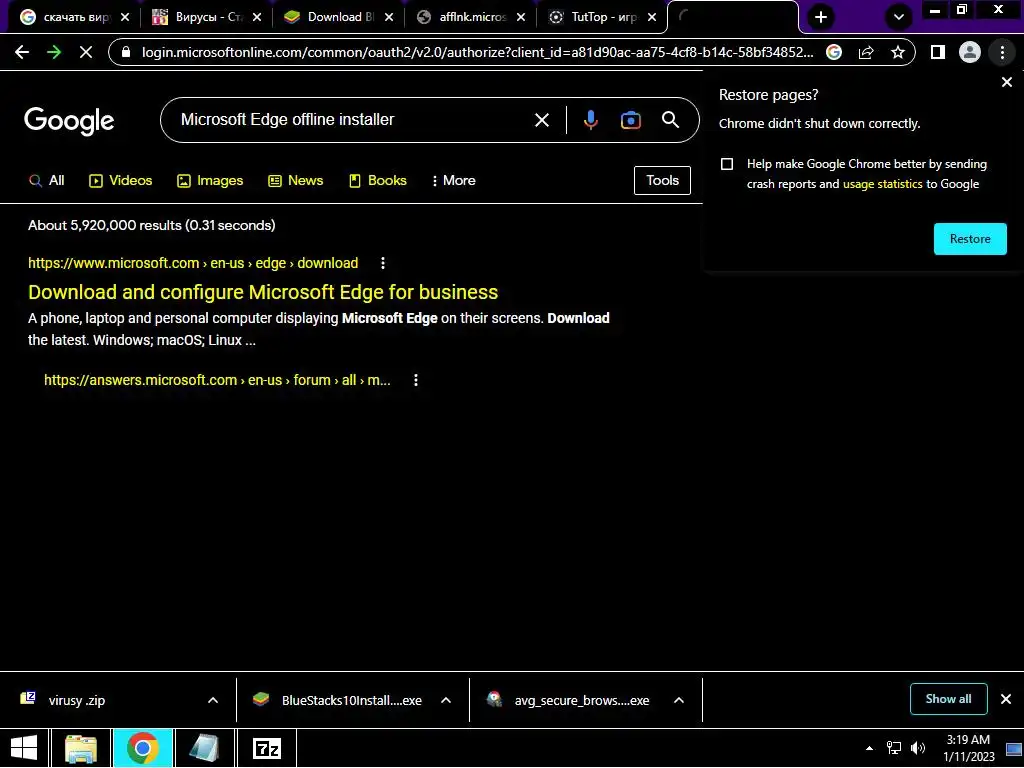
Task: Switch to News results
Action: coord(295,180)
